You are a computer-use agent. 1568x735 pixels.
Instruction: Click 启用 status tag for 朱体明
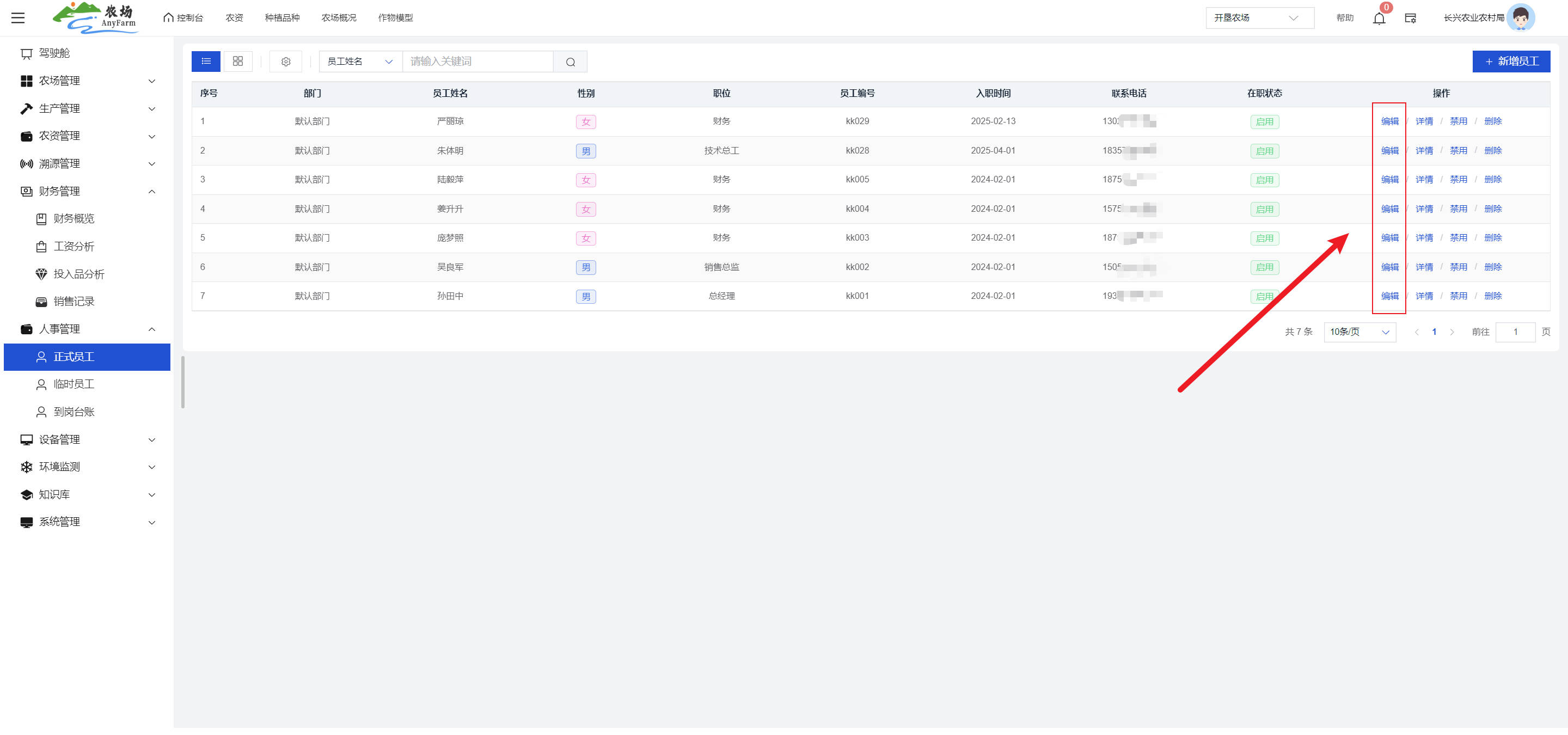click(1264, 151)
